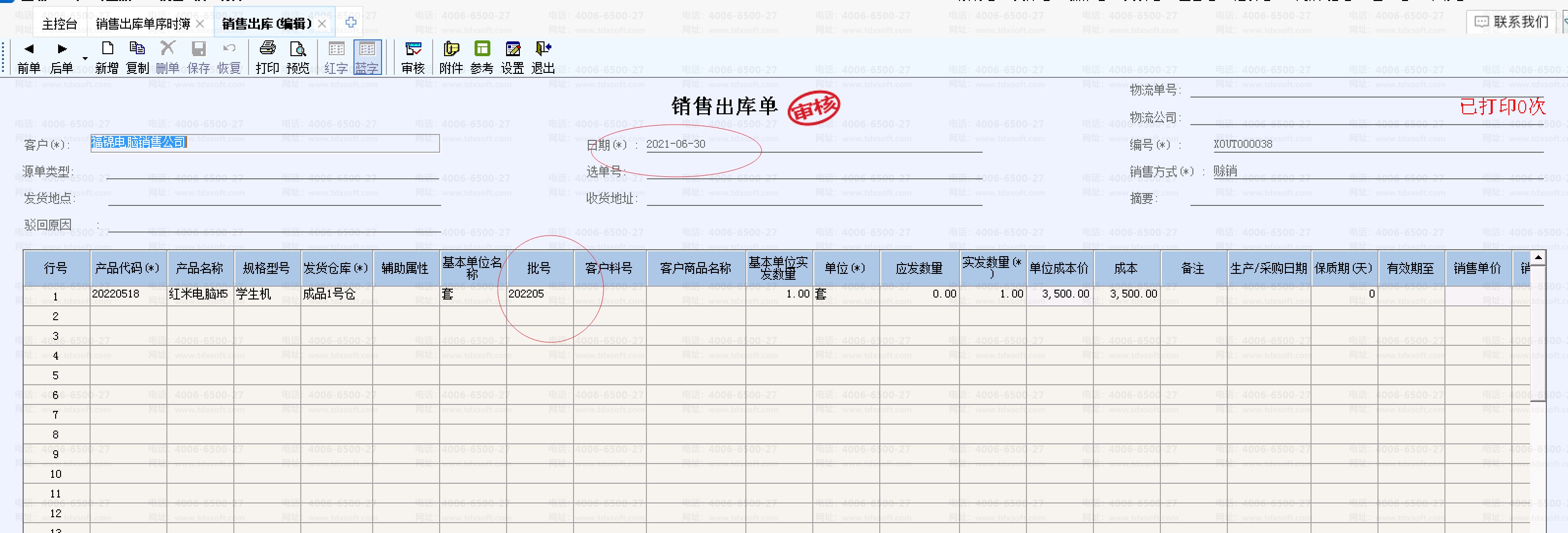
Task: Go to previous document (前单)
Action: [x=29, y=57]
